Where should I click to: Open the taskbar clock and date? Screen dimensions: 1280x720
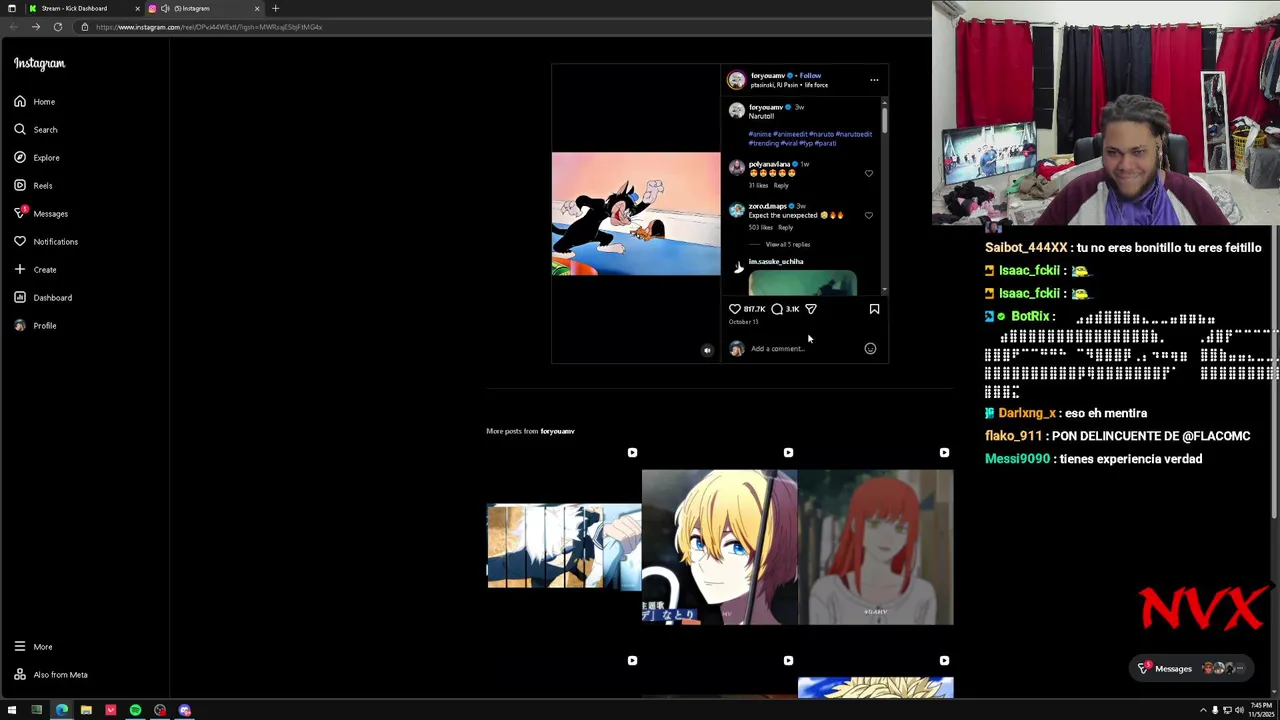pyautogui.click(x=1261, y=710)
